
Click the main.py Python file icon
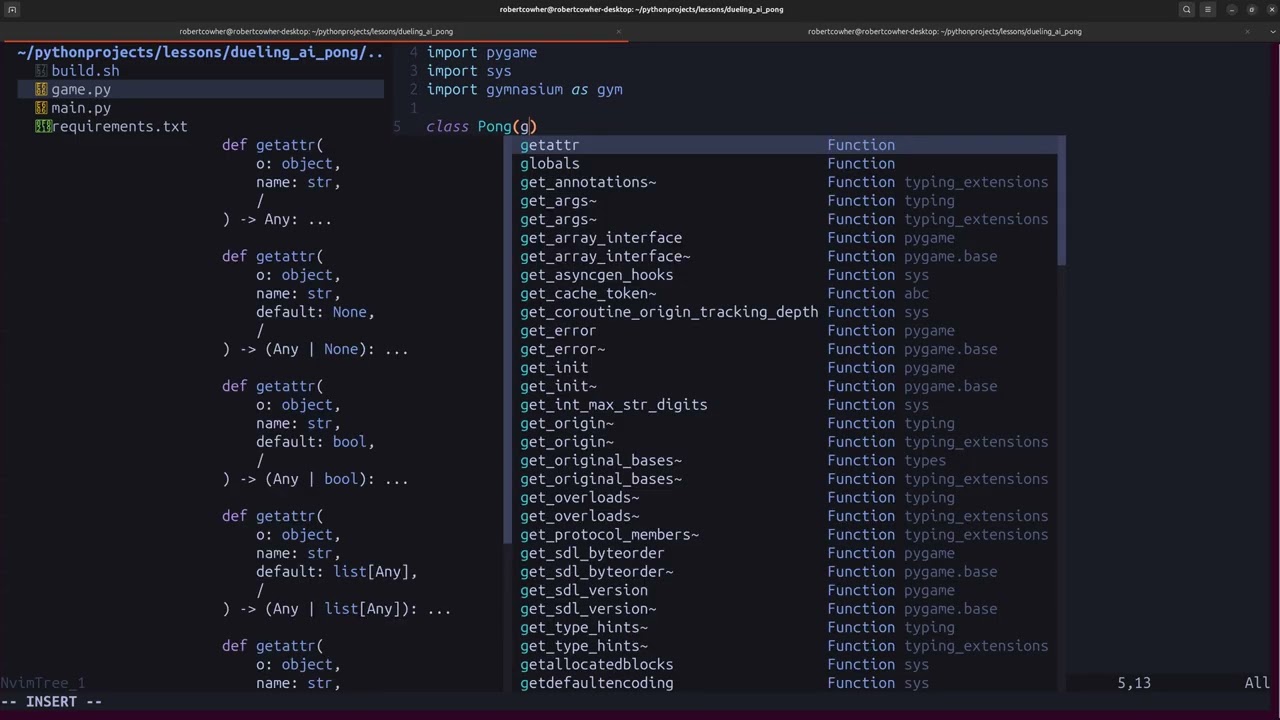point(41,108)
